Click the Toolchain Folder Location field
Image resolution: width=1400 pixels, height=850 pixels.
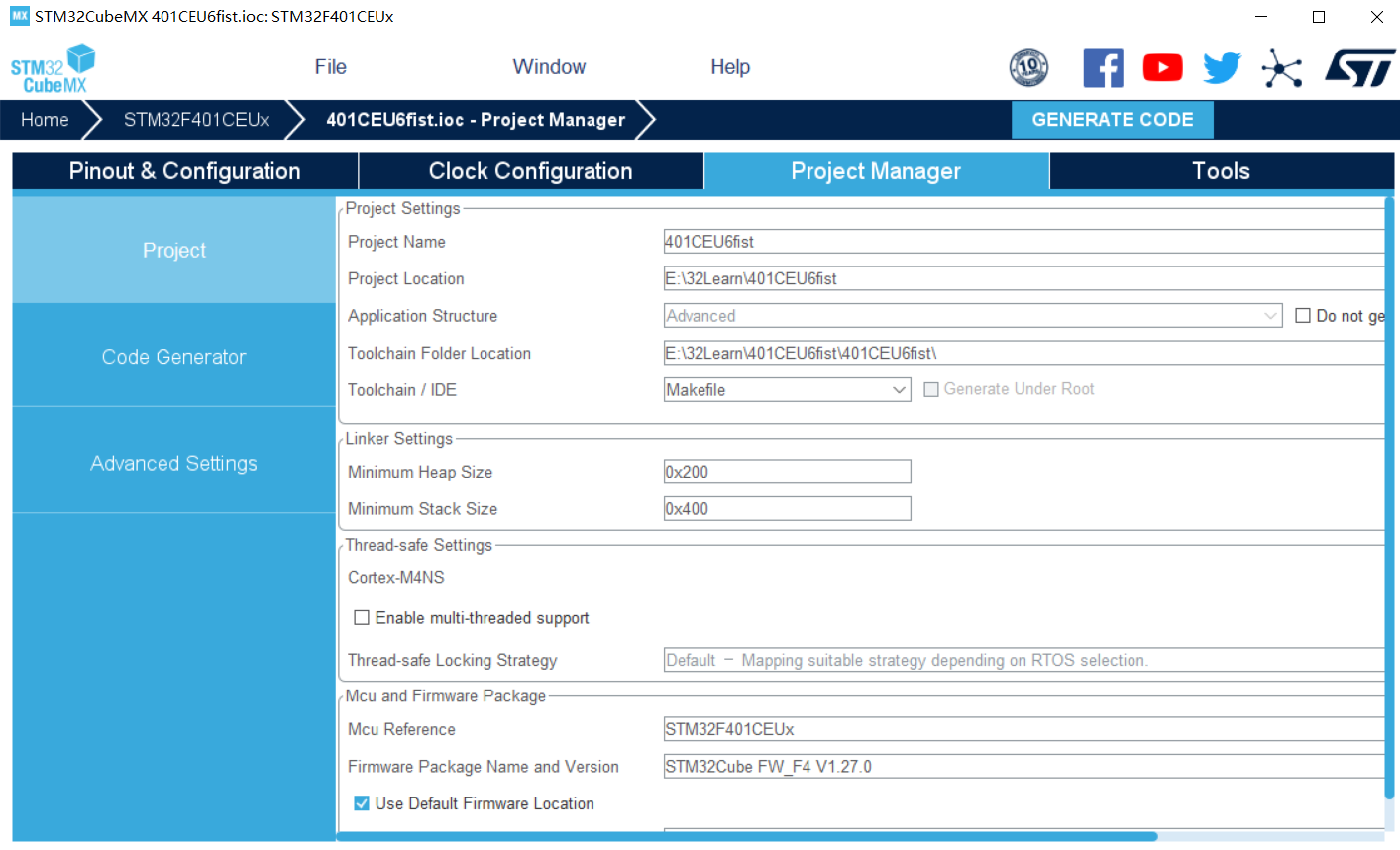(x=1023, y=354)
